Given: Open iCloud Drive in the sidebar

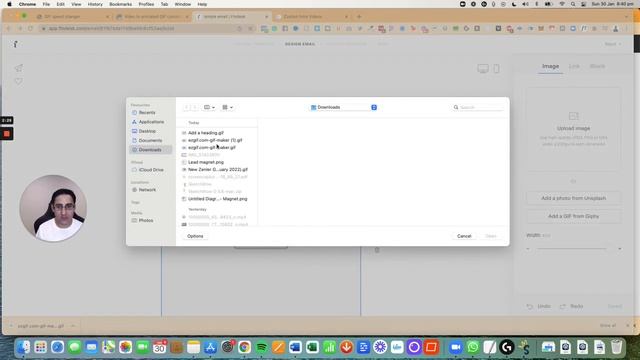Looking at the screenshot, I should (151, 170).
